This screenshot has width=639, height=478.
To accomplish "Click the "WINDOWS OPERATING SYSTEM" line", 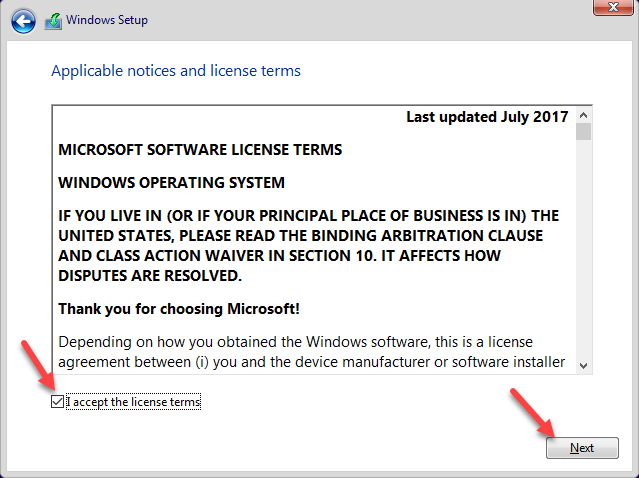I will (172, 183).
